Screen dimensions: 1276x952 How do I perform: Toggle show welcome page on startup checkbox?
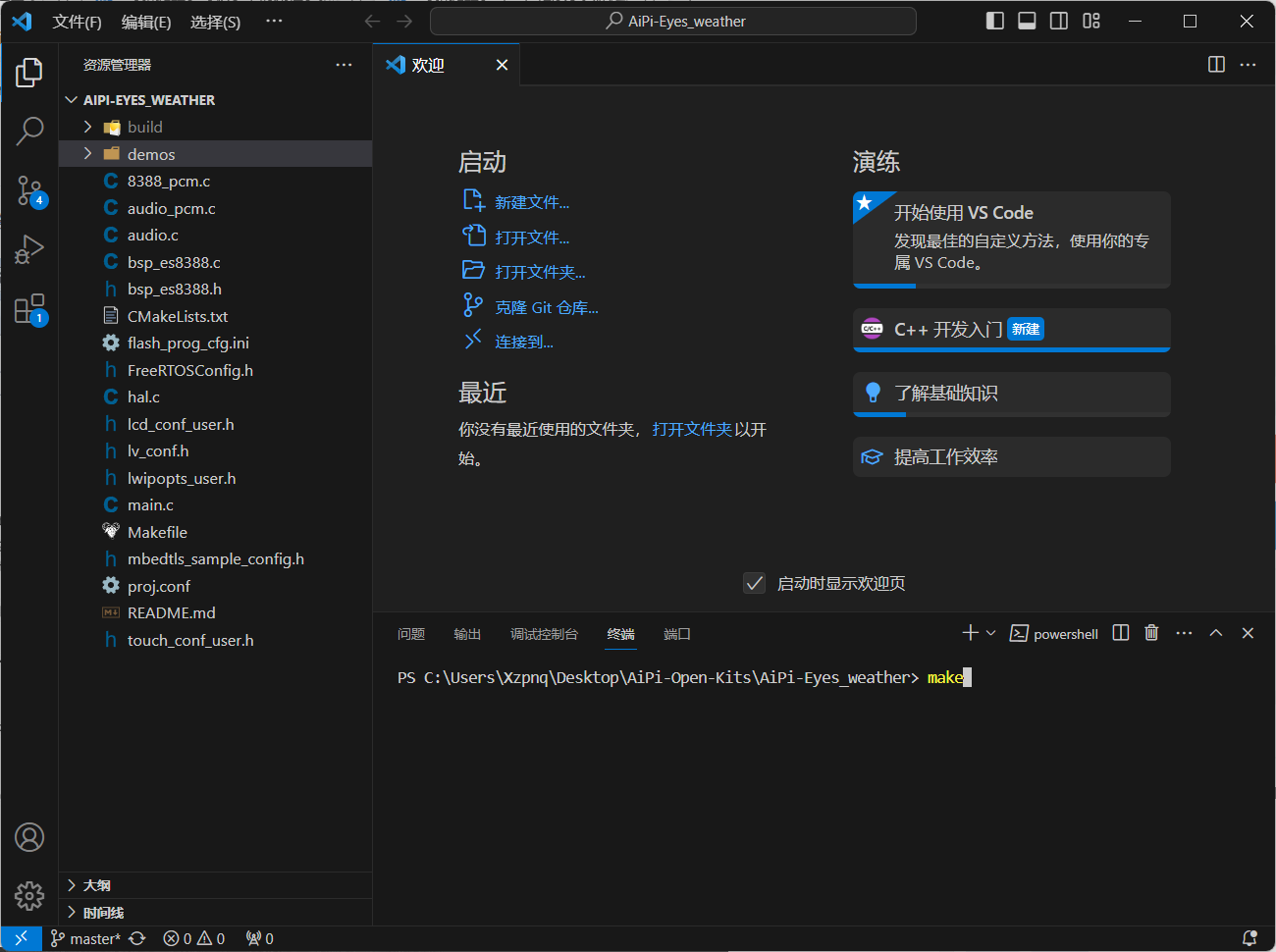pos(754,583)
